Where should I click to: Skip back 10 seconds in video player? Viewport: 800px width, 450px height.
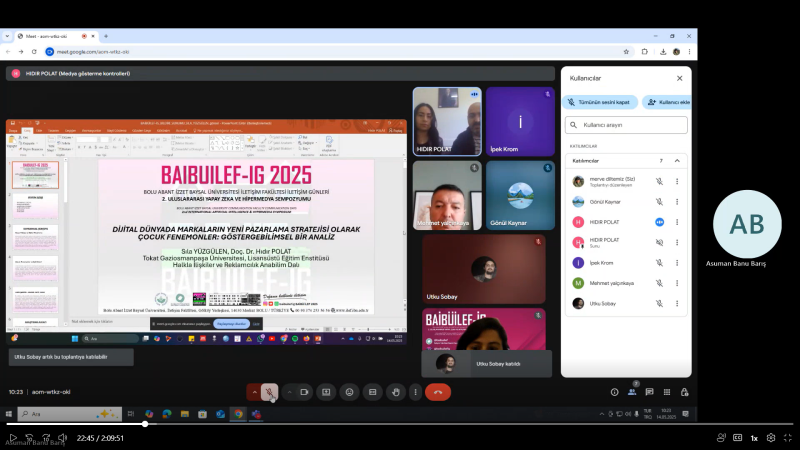point(29,438)
